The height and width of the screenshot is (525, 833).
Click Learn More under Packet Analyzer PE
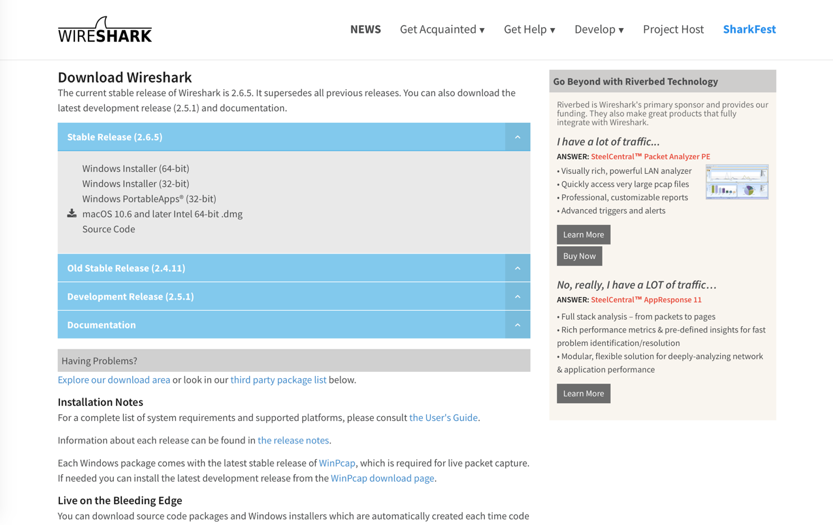point(583,234)
